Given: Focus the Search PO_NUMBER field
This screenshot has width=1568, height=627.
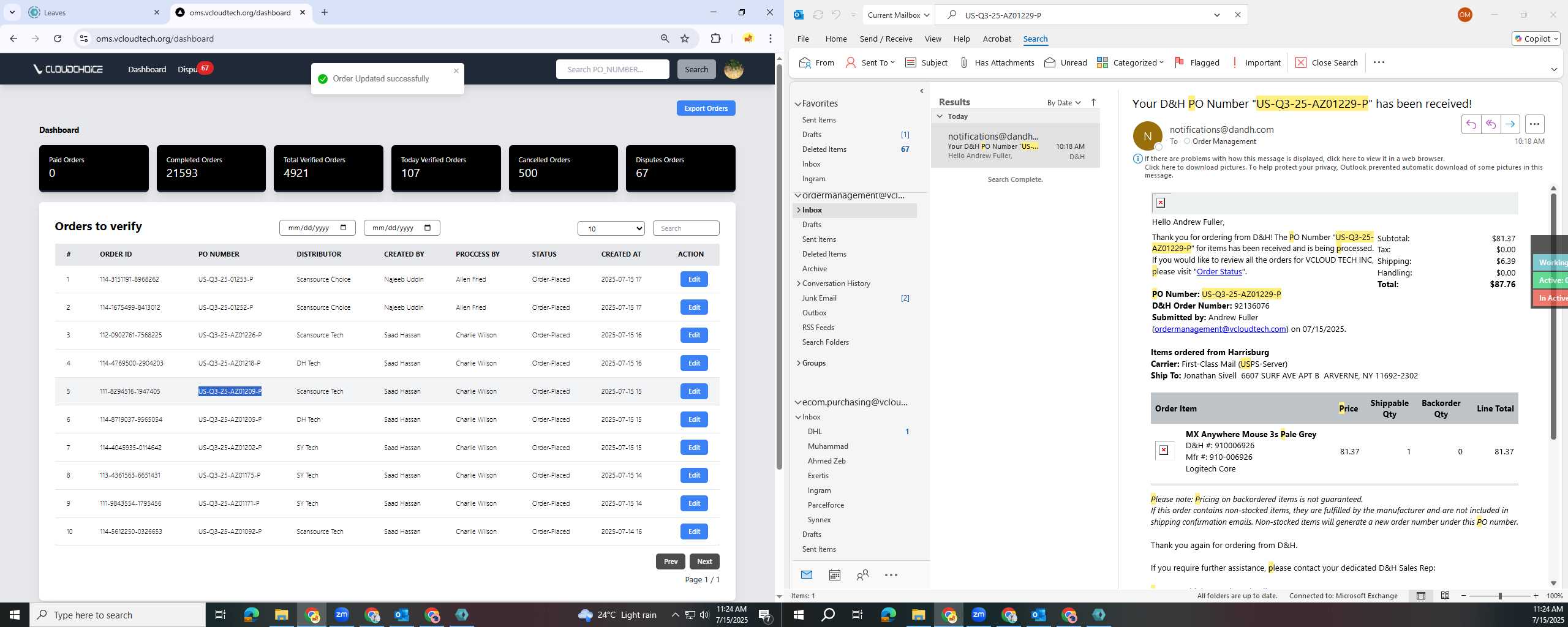Looking at the screenshot, I should tap(612, 69).
